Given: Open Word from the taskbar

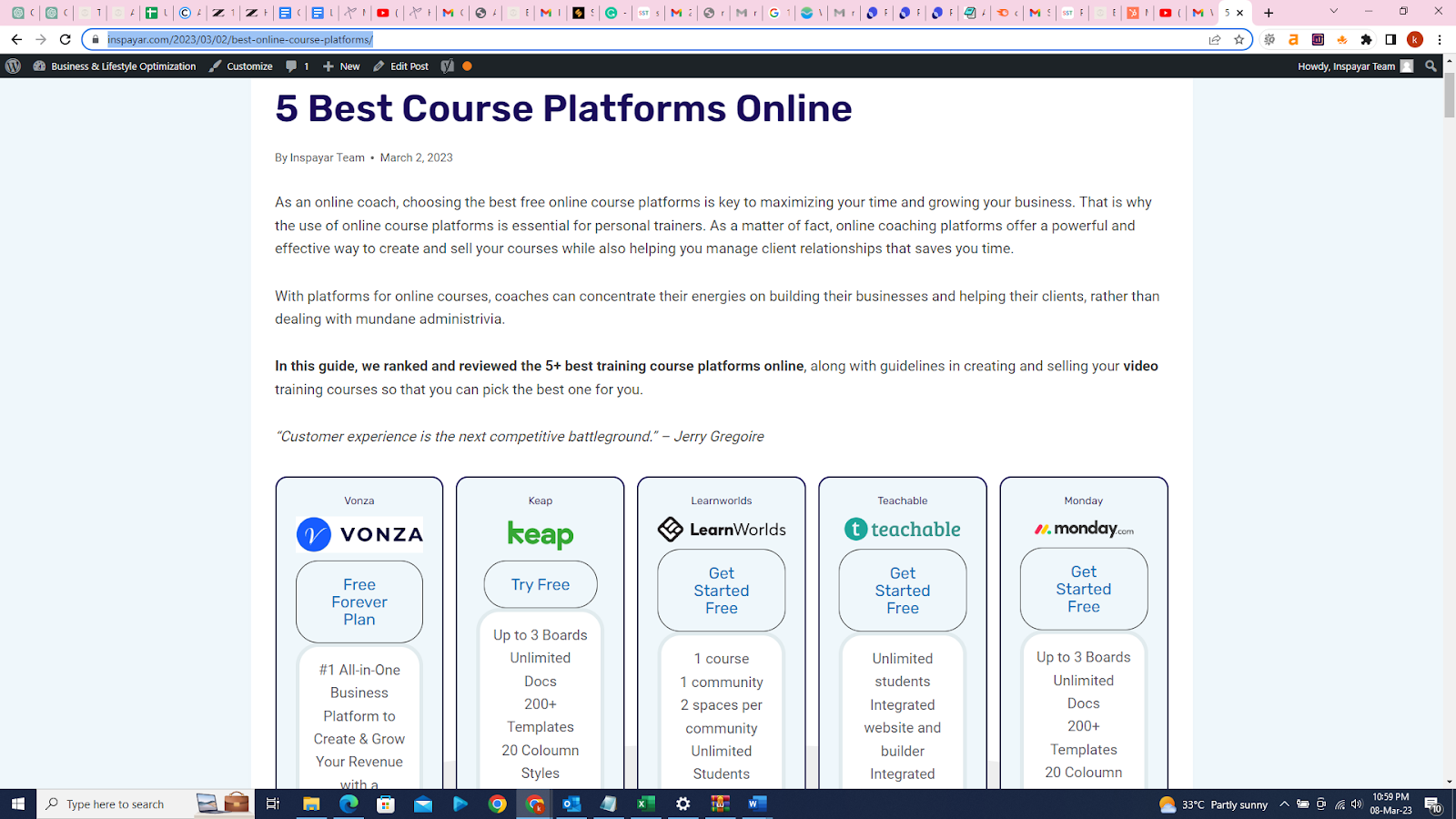Looking at the screenshot, I should coord(757,804).
